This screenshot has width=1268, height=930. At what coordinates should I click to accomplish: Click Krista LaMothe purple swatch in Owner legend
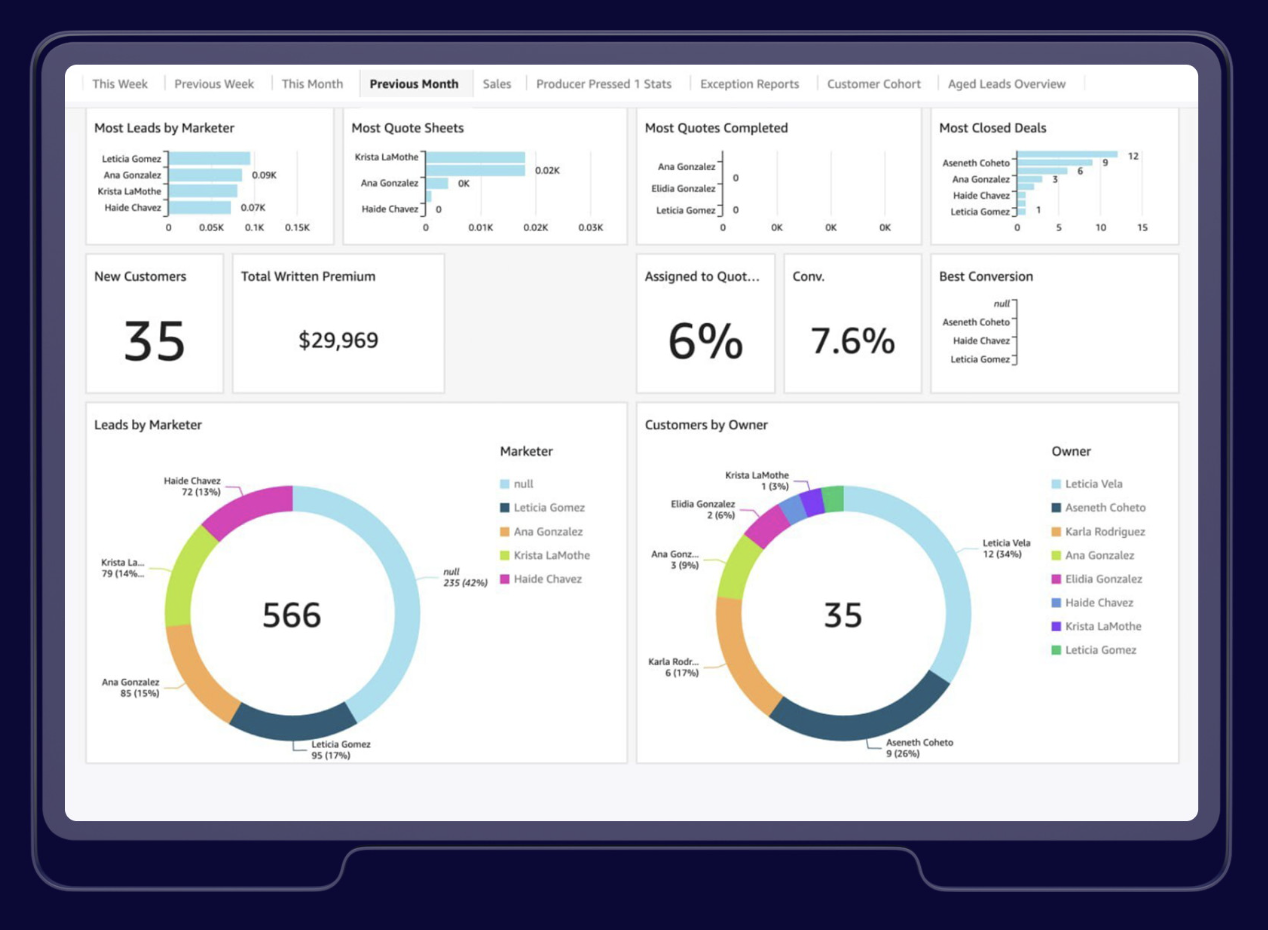coord(1057,626)
